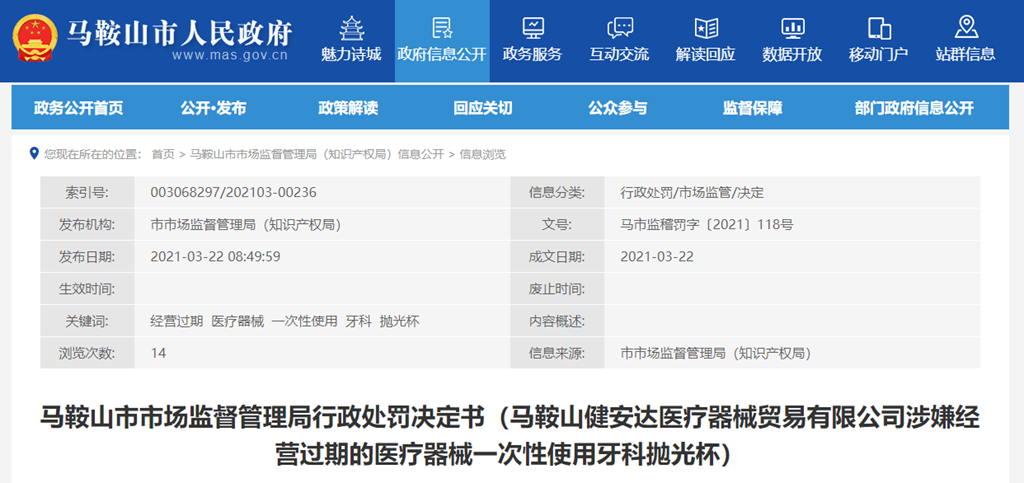Select 信息来源 value 市市场监督管理局
The height and width of the screenshot is (483, 1024).
[x=716, y=353]
